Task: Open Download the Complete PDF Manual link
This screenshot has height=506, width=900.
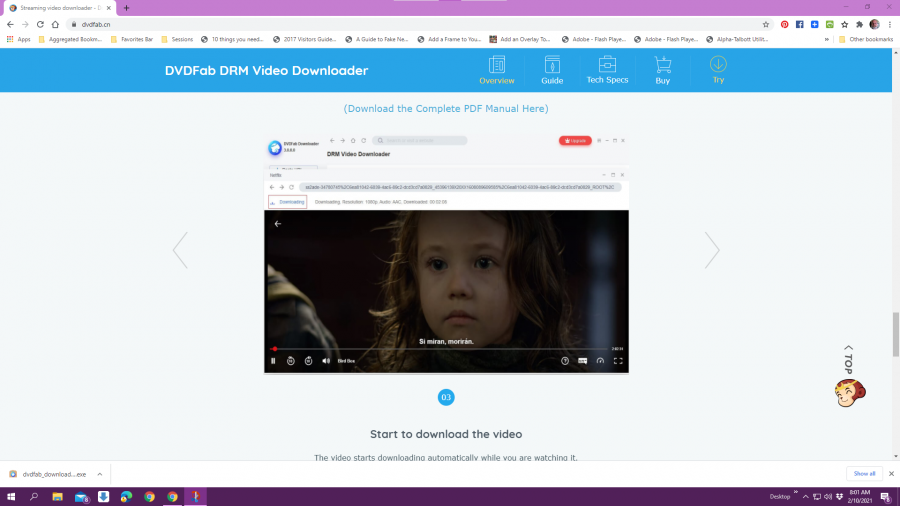Action: (446, 108)
